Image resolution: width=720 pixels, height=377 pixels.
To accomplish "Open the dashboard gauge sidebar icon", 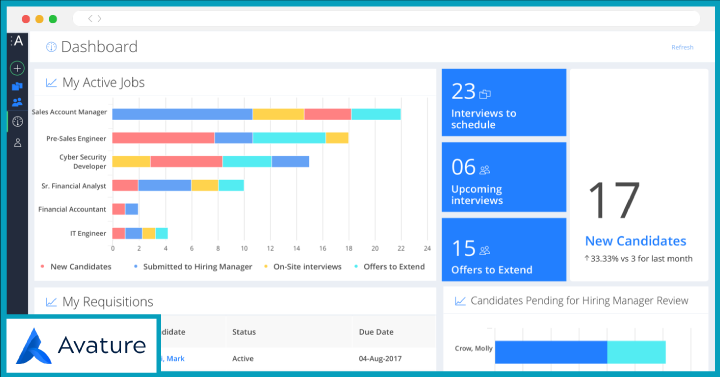I will click(x=17, y=122).
